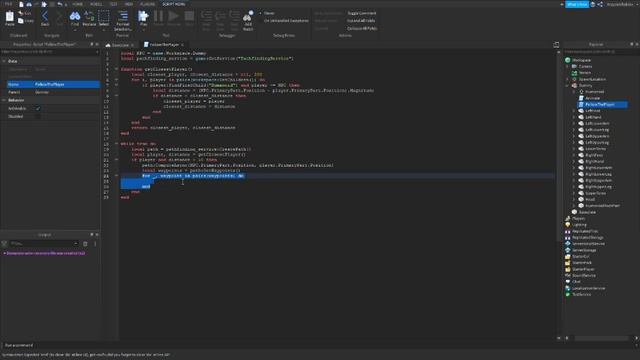Select the Never debug errors option
This screenshot has height=360, width=640.
267,13
